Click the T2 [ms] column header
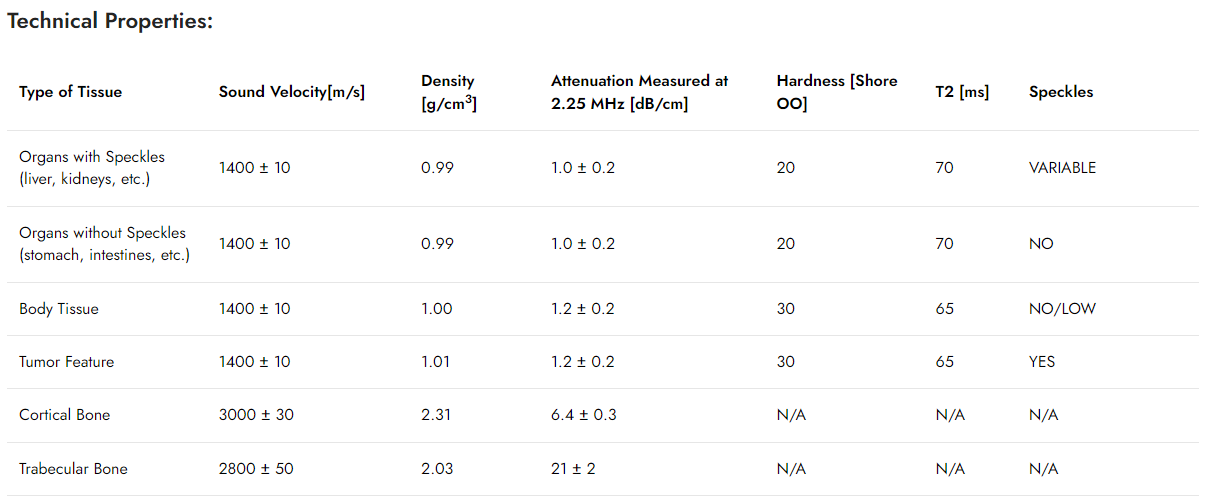 pyautogui.click(x=962, y=92)
